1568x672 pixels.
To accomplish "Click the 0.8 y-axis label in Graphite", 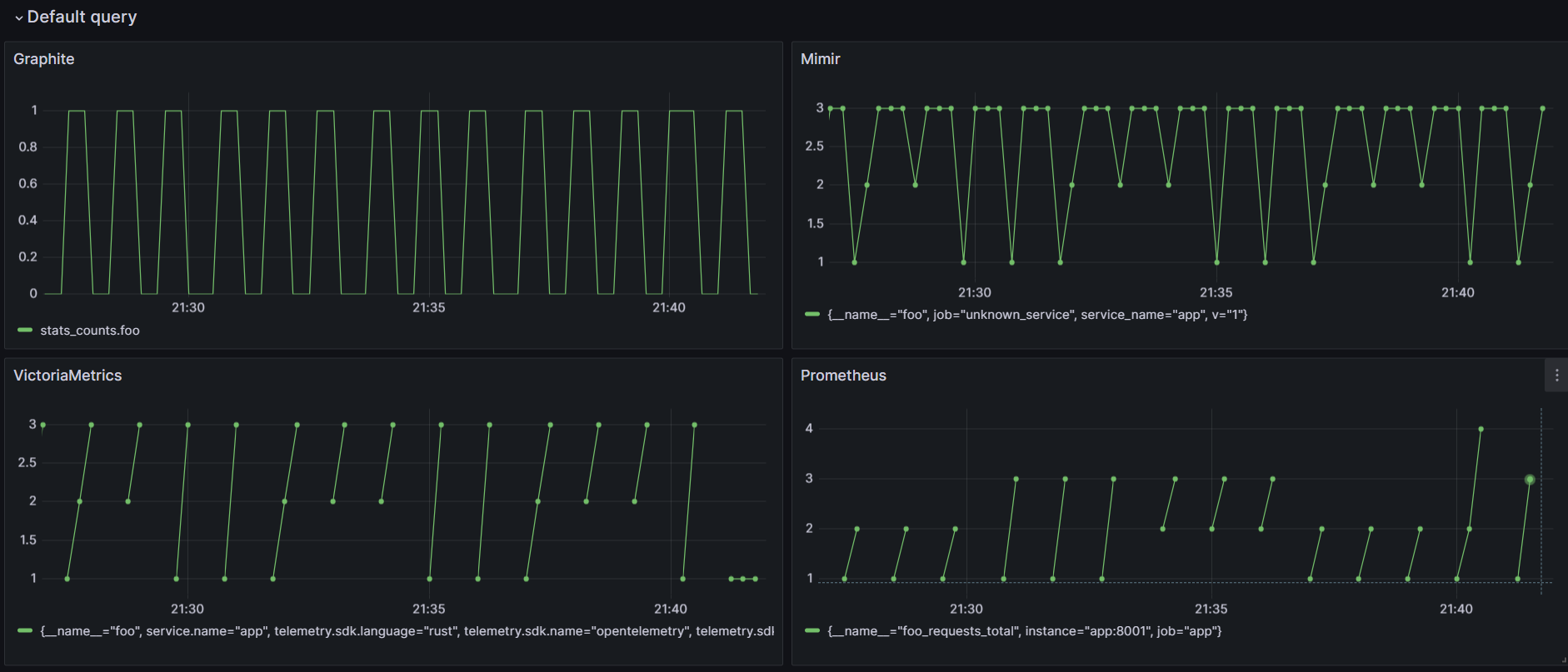I will pyautogui.click(x=28, y=147).
